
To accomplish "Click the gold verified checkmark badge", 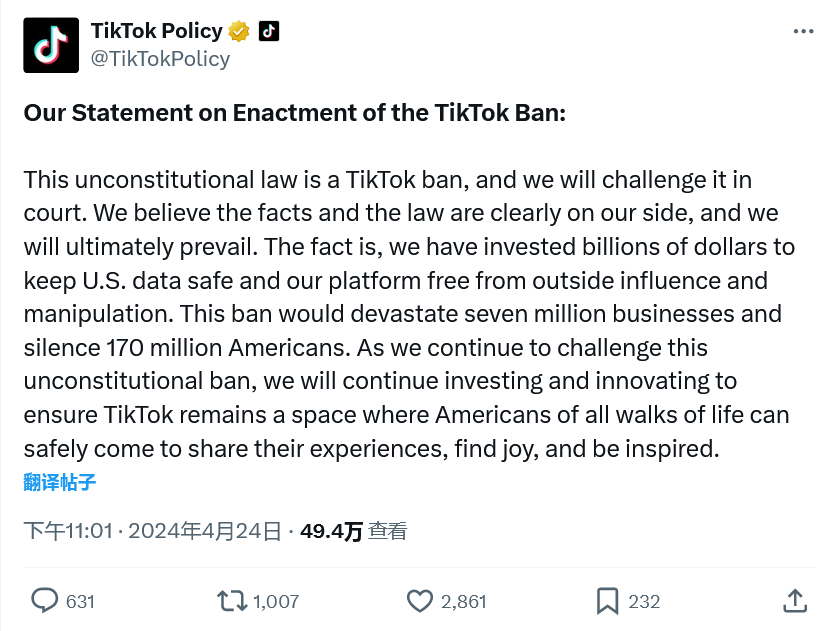I will tap(239, 32).
